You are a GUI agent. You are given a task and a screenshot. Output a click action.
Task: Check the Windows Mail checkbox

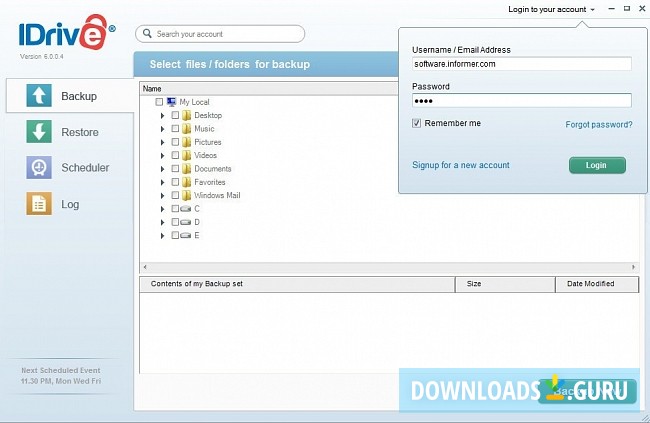tap(175, 195)
